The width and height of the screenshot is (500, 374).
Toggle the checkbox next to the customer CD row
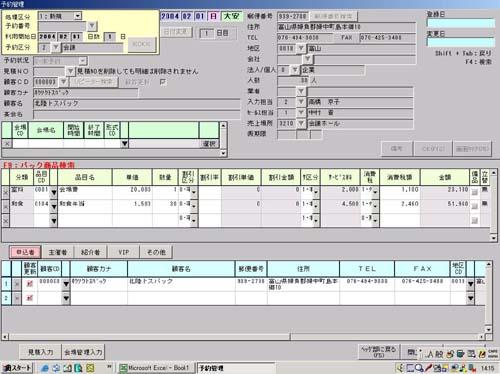point(163,82)
